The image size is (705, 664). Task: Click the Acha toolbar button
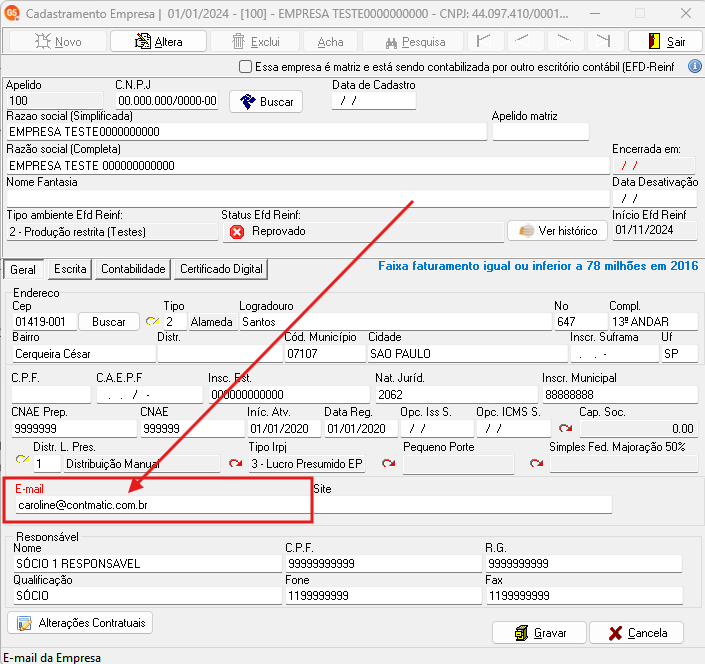[x=330, y=42]
